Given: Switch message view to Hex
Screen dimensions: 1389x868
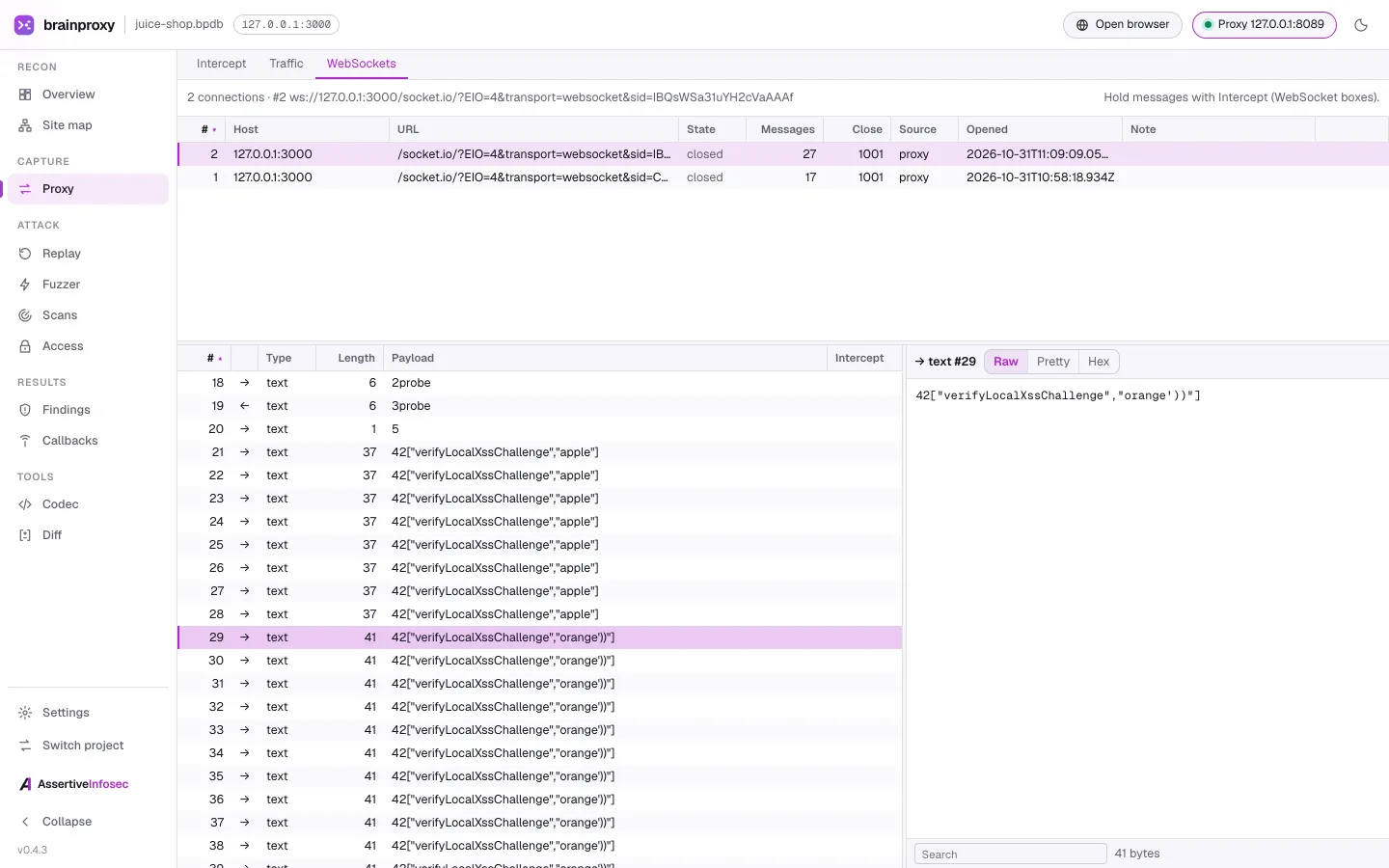Looking at the screenshot, I should click(1099, 362).
